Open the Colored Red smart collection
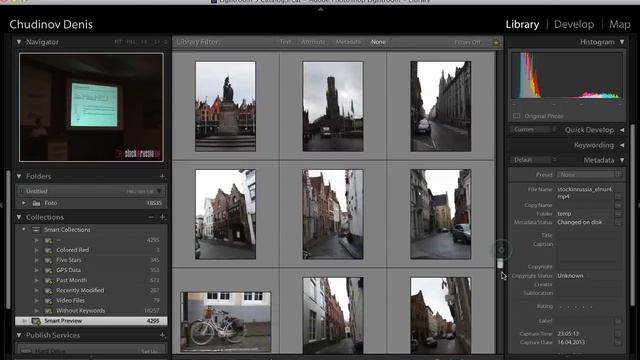 72,250
